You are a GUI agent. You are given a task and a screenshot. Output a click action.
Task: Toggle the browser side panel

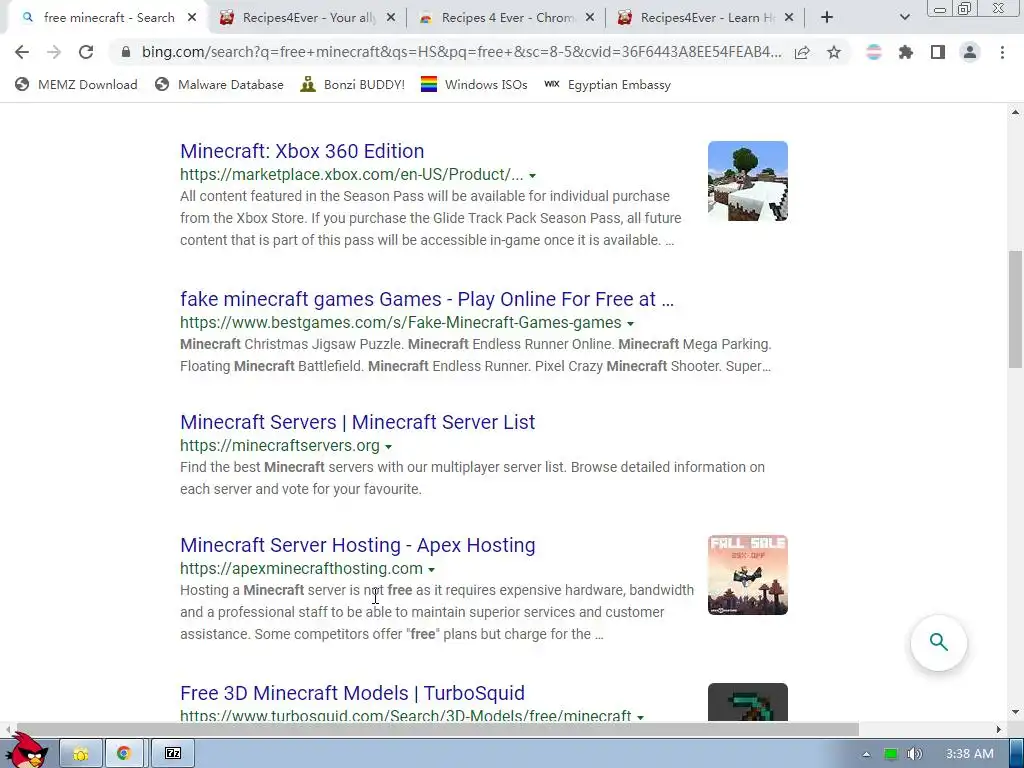coord(938,52)
